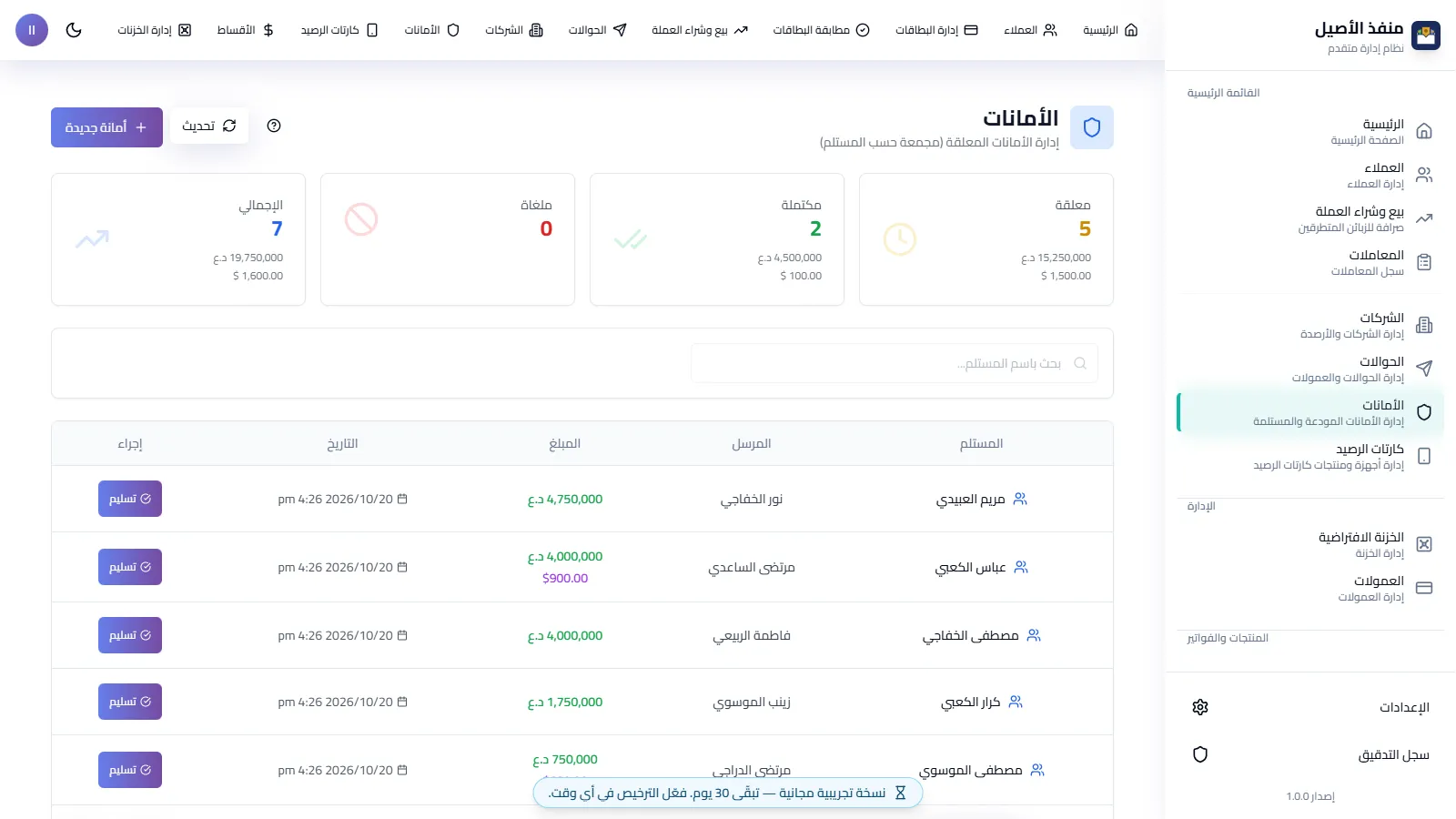
Task: Click تسليم button for مصطفى الخفاجي
Action: (130, 635)
